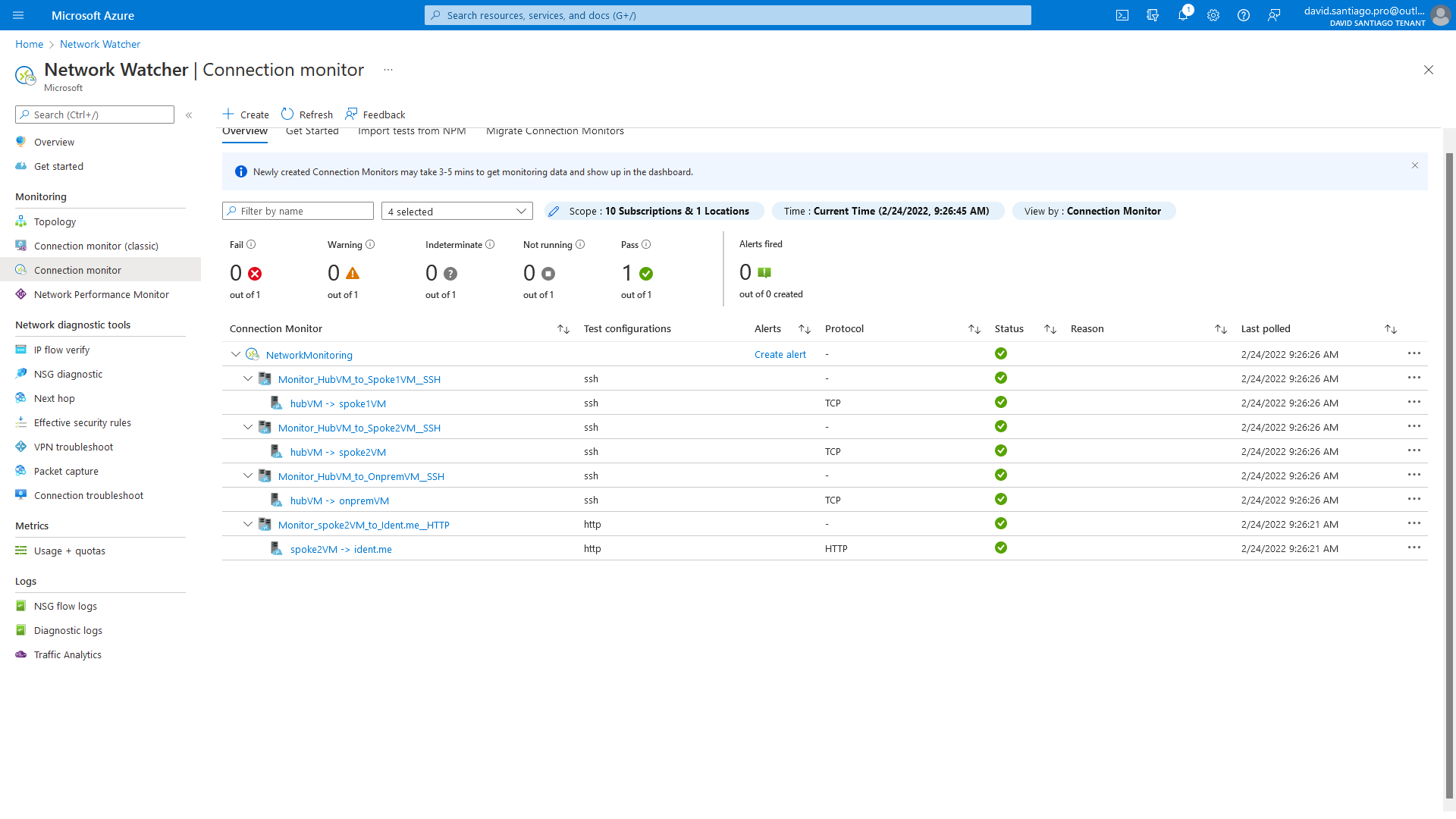Open the Help question mark icon
The height and width of the screenshot is (819, 1456).
click(x=1244, y=15)
